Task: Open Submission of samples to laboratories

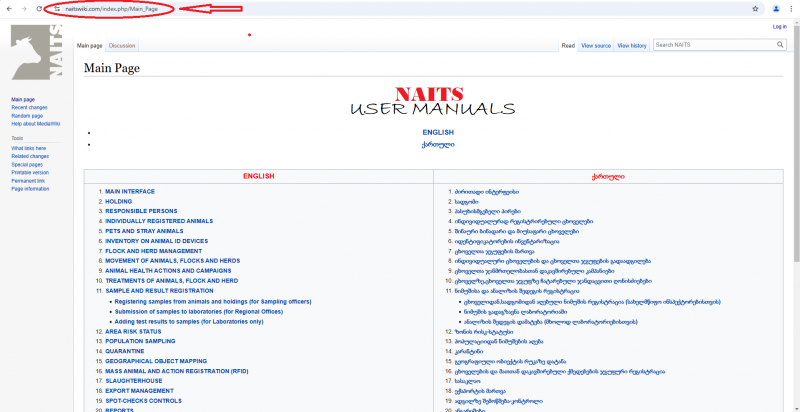Action: coord(199,312)
